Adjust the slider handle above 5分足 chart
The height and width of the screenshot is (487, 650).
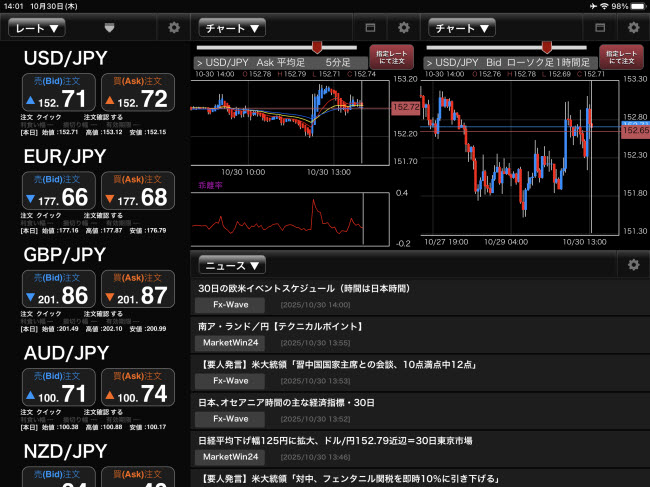tap(317, 47)
